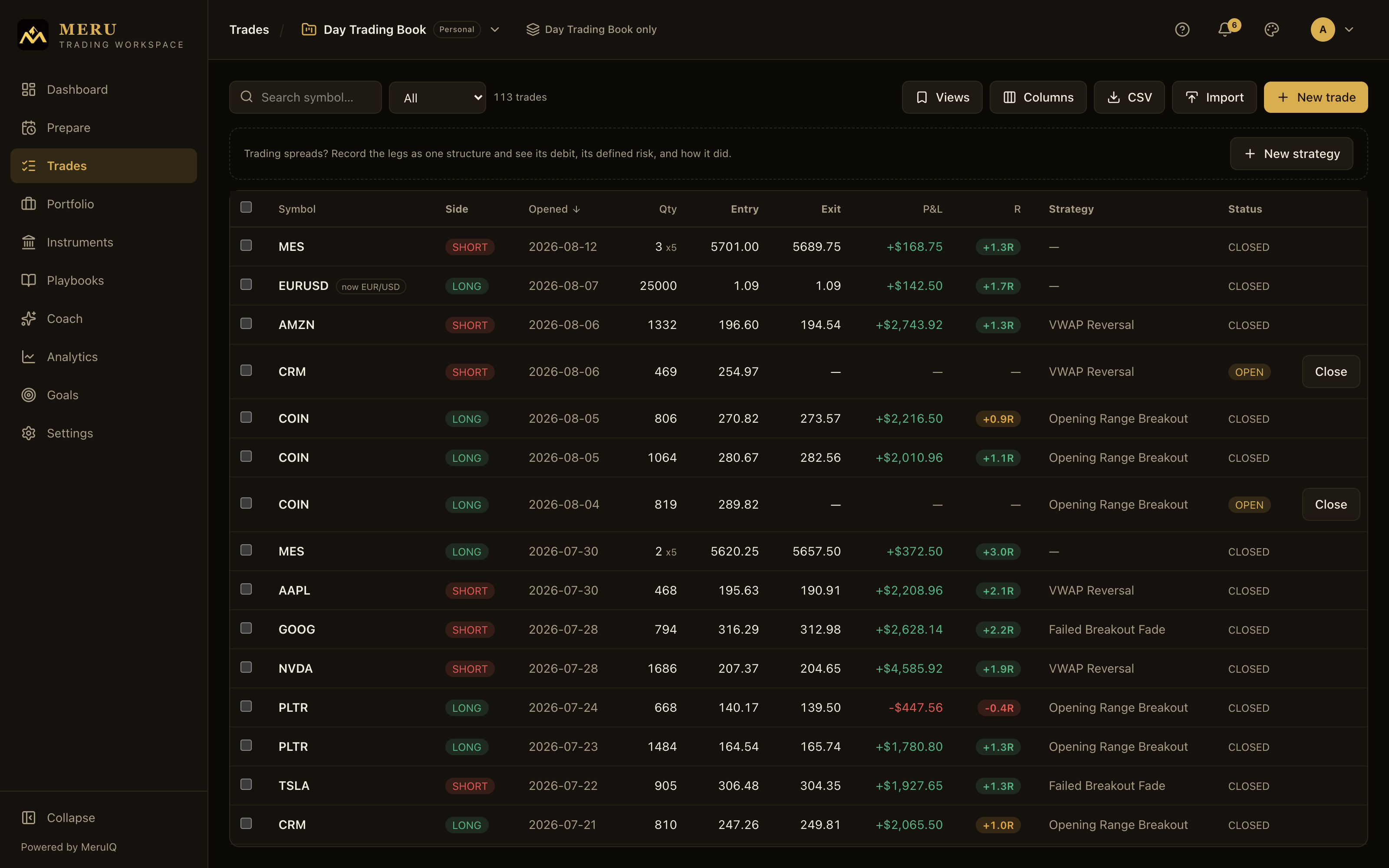Click the +3.0R badge
Screen dimensions: 1389x868
pyautogui.click(x=998, y=552)
